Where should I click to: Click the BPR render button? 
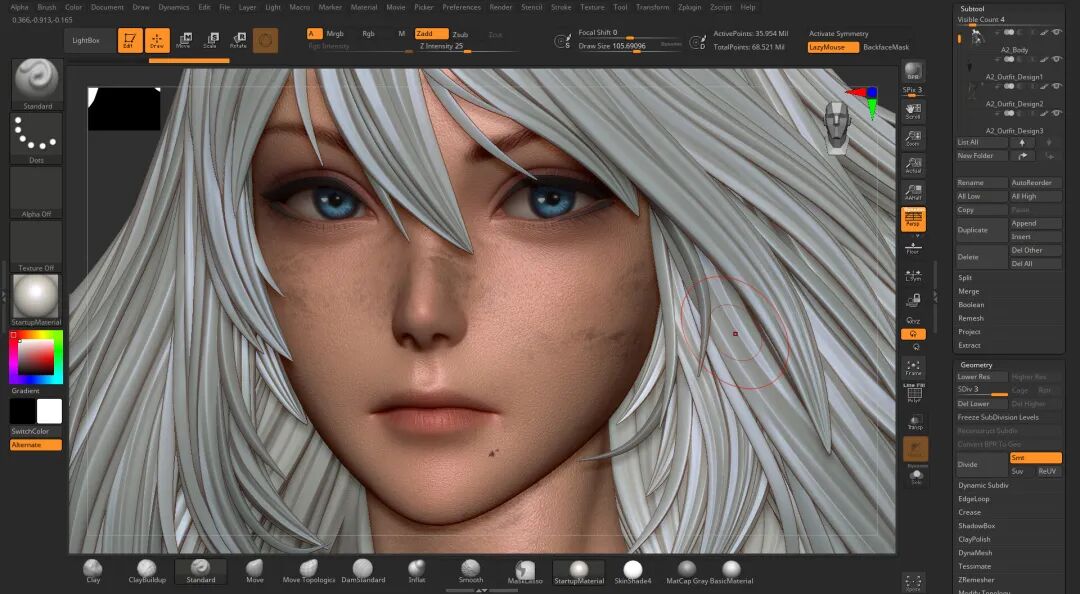(x=912, y=72)
